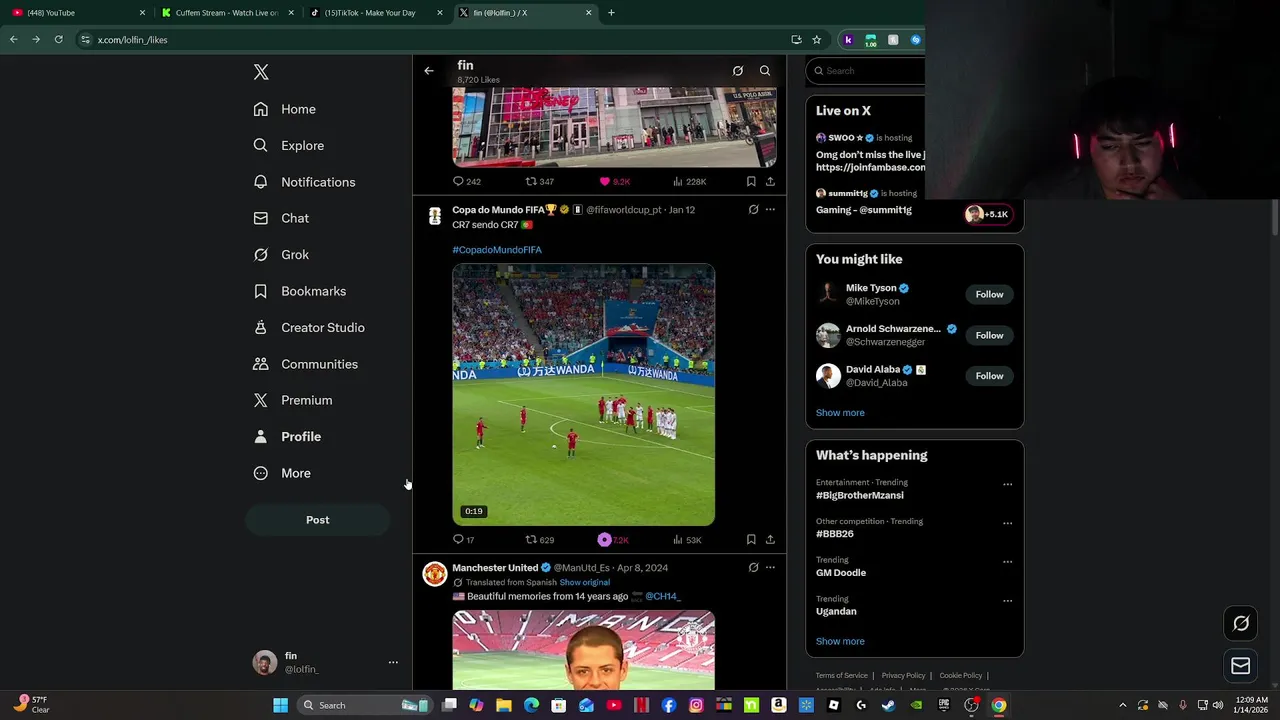Open account menu dots next to fin
Viewport: 1280px width, 720px height.
point(393,662)
